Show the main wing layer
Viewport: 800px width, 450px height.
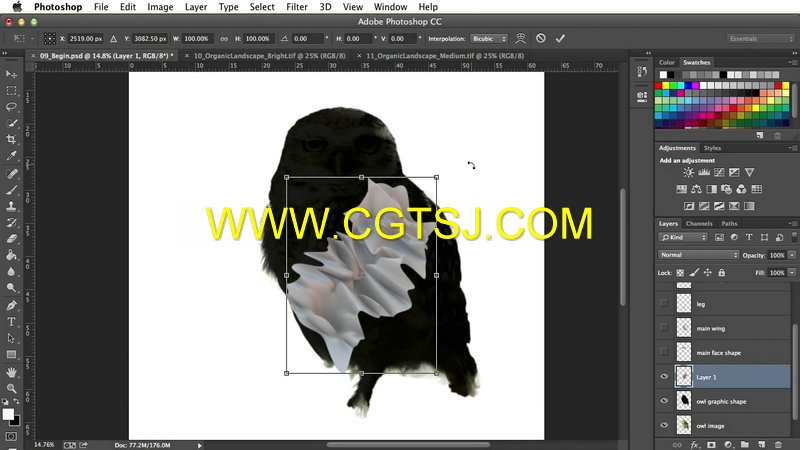tap(664, 328)
